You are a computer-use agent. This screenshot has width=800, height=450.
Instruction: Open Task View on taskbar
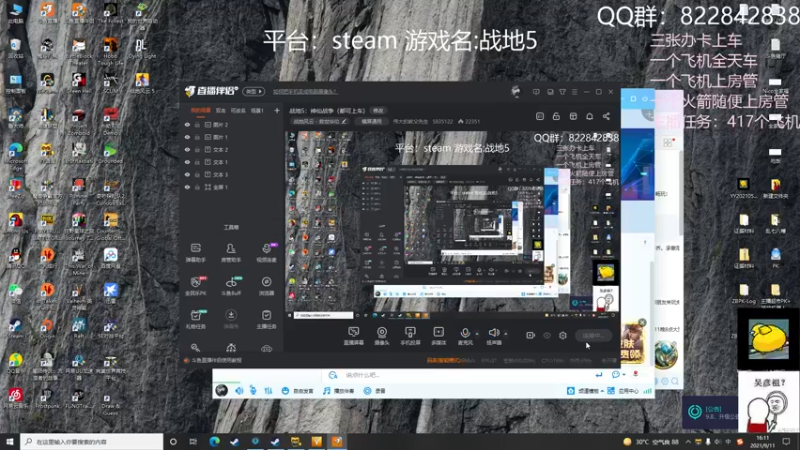point(193,442)
